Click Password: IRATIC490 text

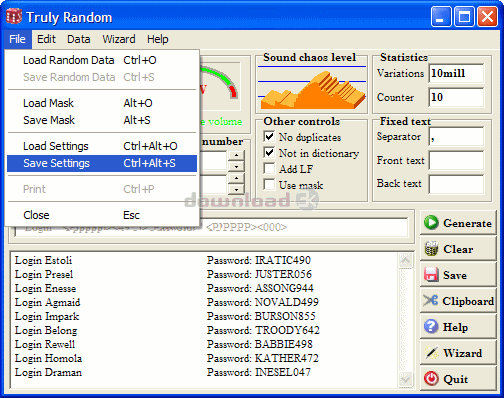259,260
